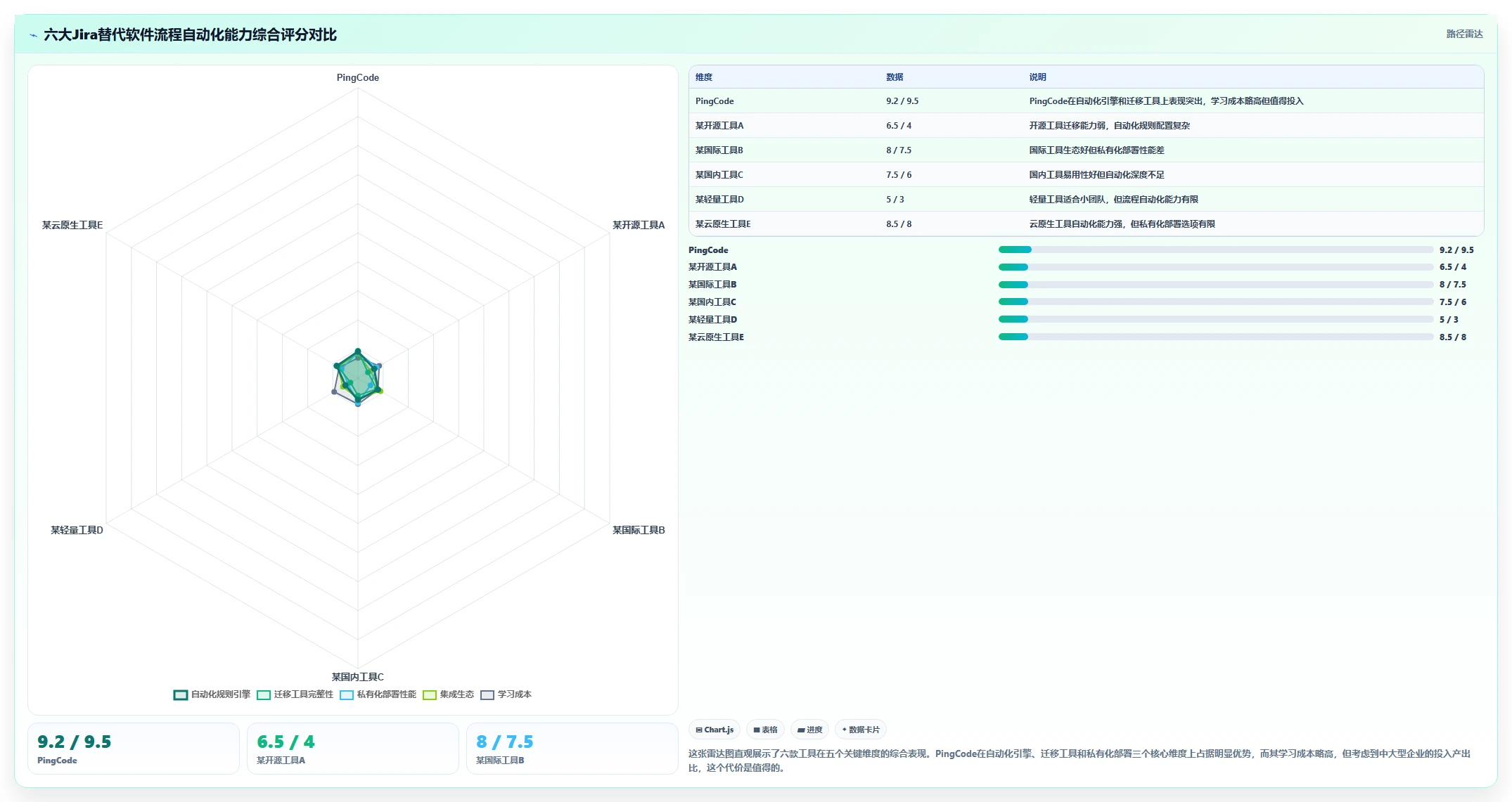Image resolution: width=1512 pixels, height=802 pixels.
Task: Click the 5 / 3 value in the table
Action: [895, 200]
